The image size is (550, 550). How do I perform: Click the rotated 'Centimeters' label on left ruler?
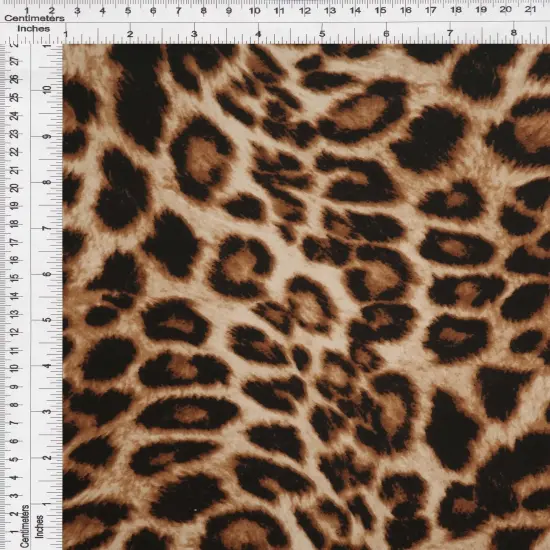click(24, 526)
